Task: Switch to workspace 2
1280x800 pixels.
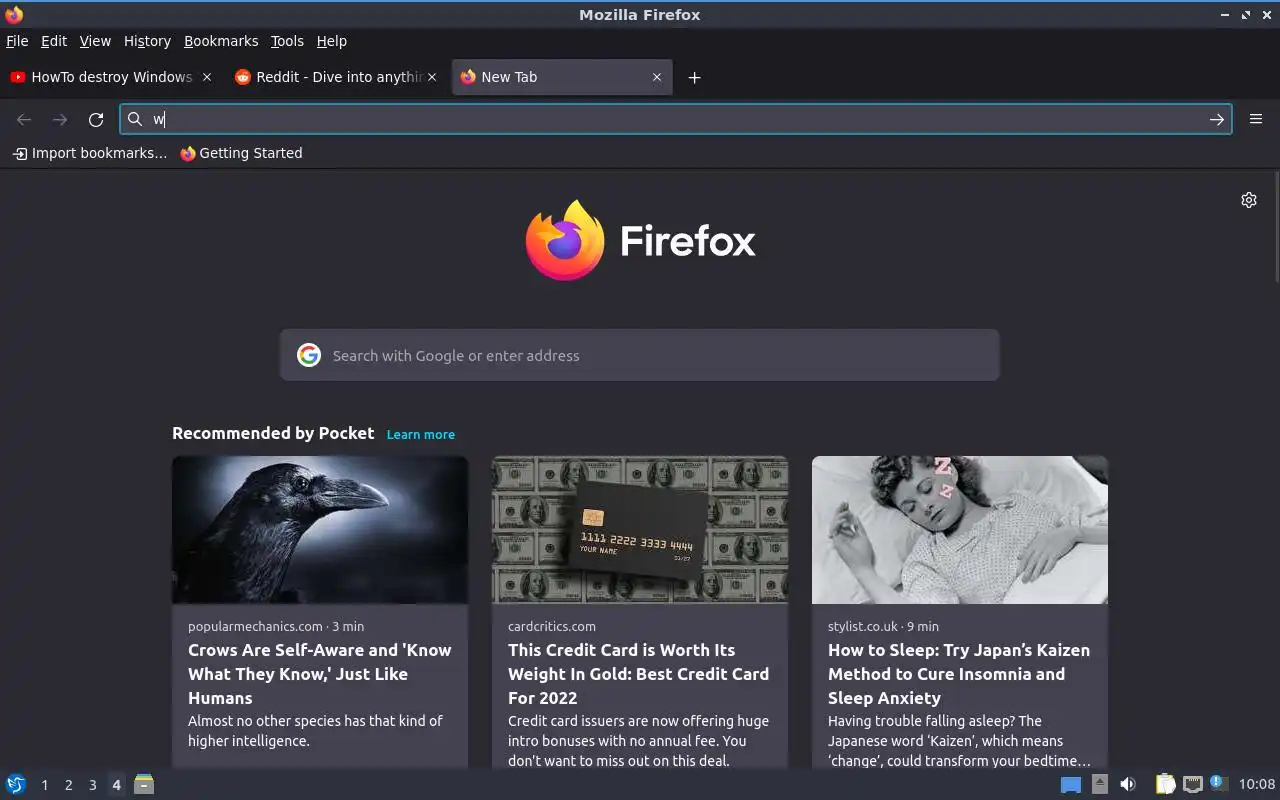Action: (x=68, y=785)
